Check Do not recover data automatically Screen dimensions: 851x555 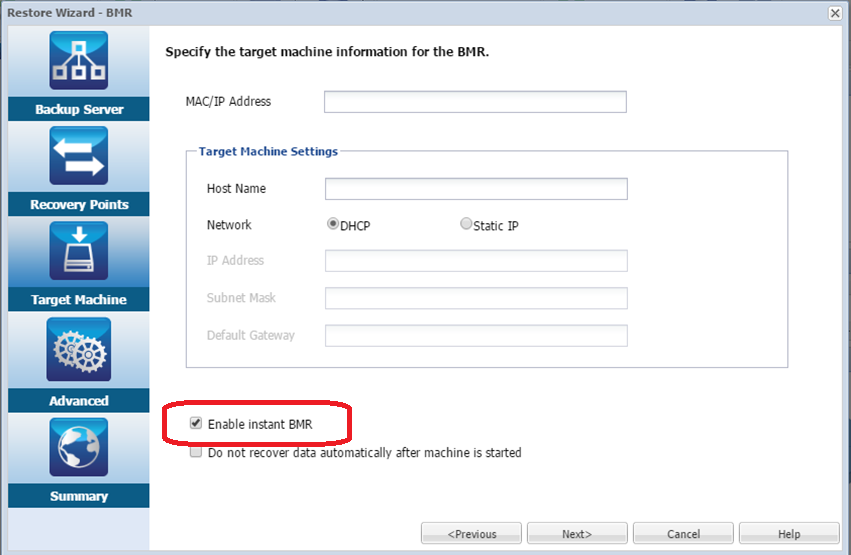pos(196,452)
